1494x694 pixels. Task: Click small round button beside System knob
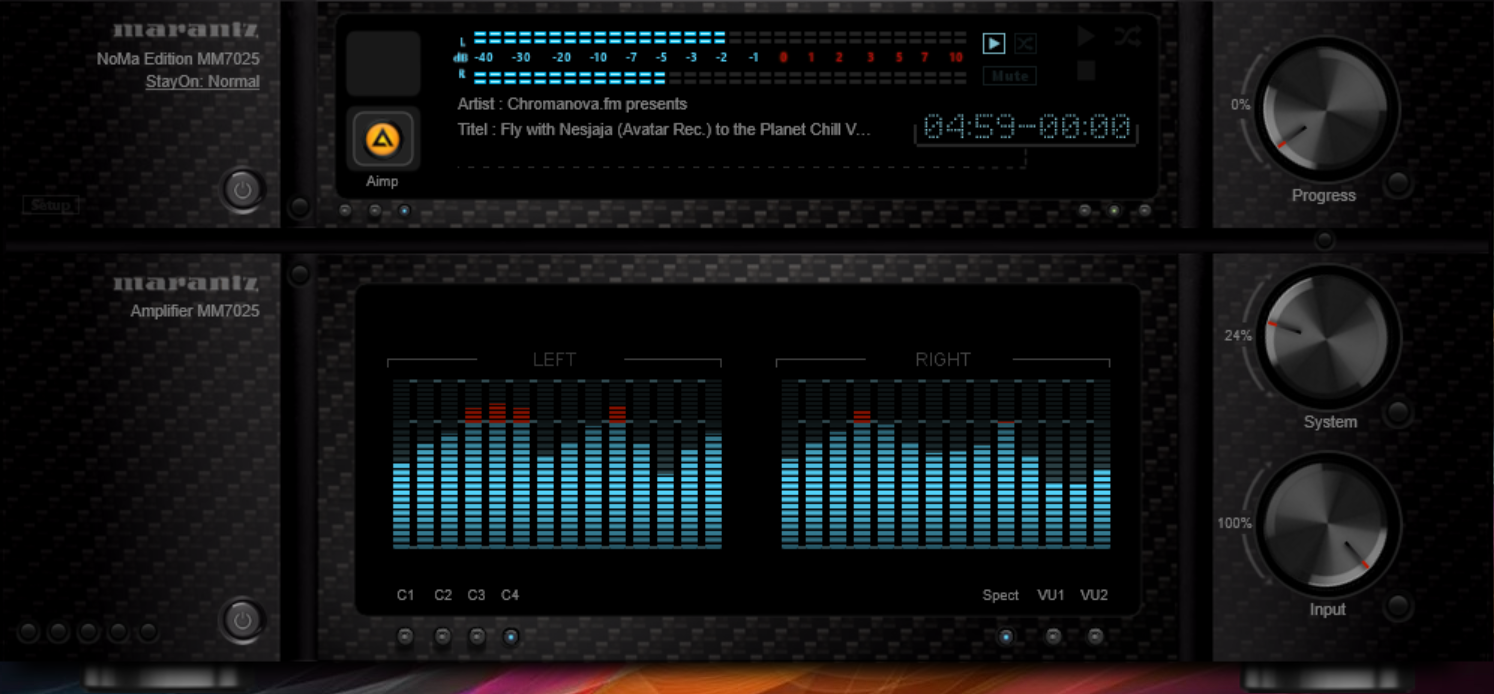pos(1398,412)
